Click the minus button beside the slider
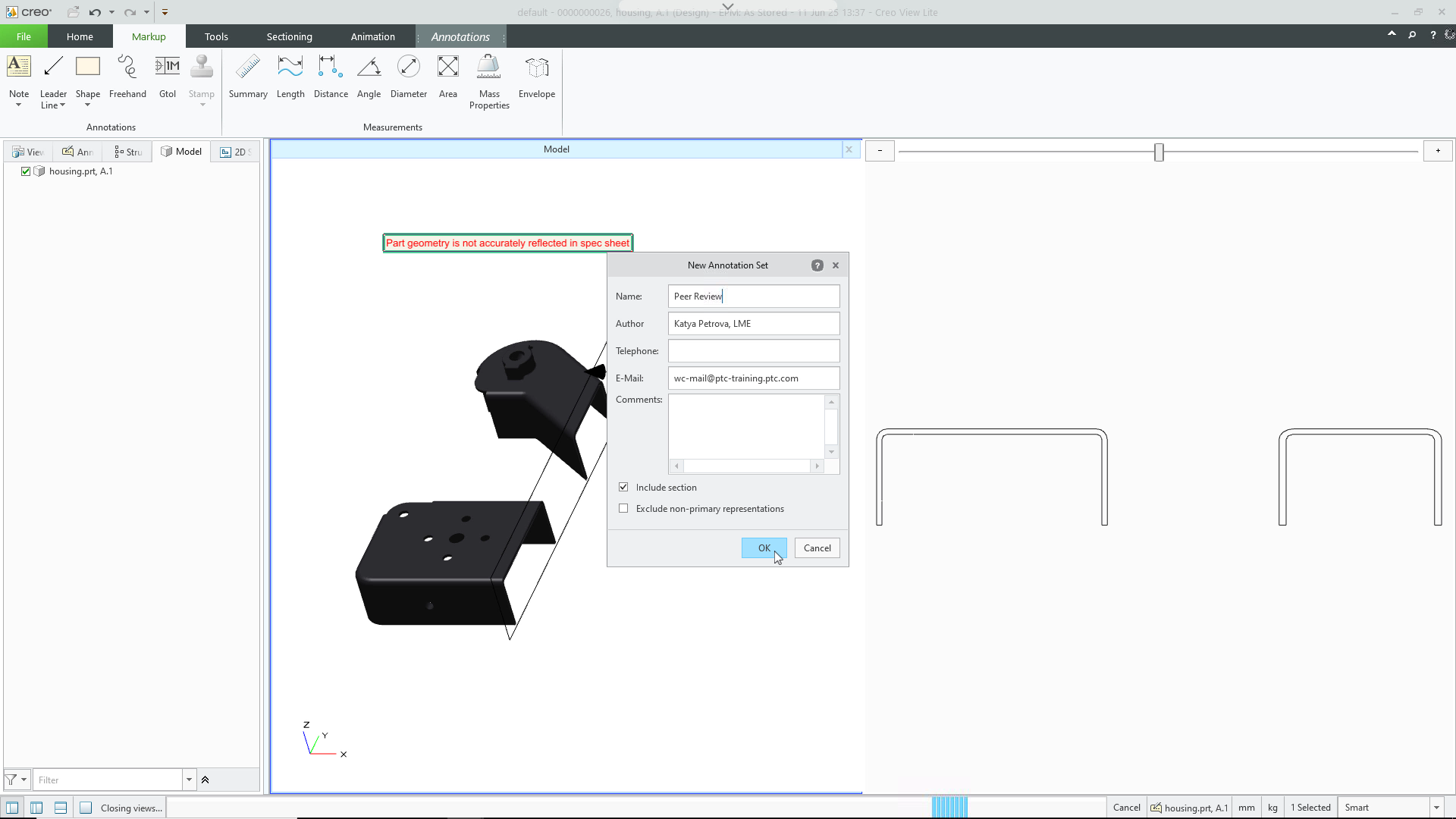This screenshot has height=819, width=1456. [x=880, y=151]
